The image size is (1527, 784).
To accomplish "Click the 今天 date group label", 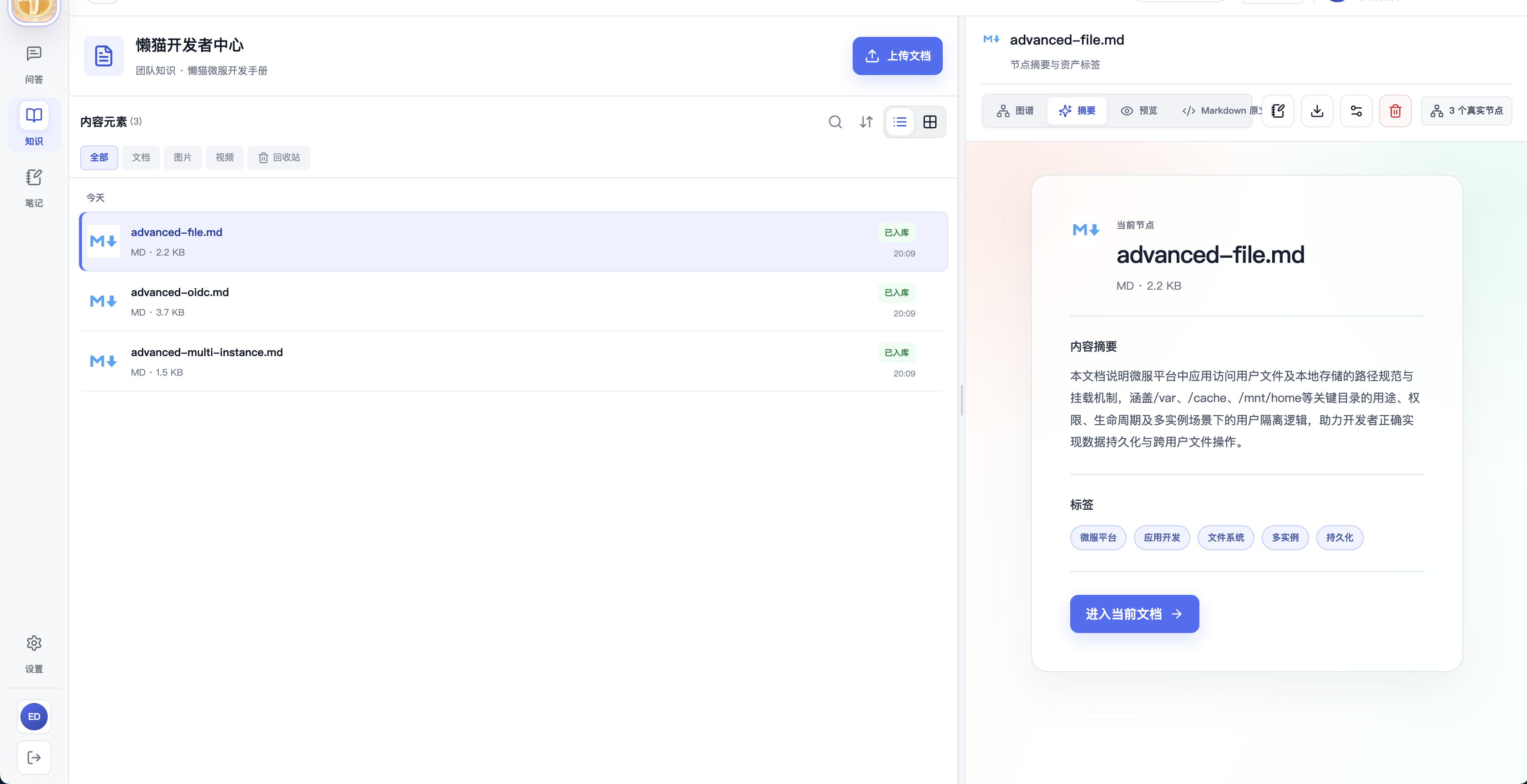I will tap(96, 198).
